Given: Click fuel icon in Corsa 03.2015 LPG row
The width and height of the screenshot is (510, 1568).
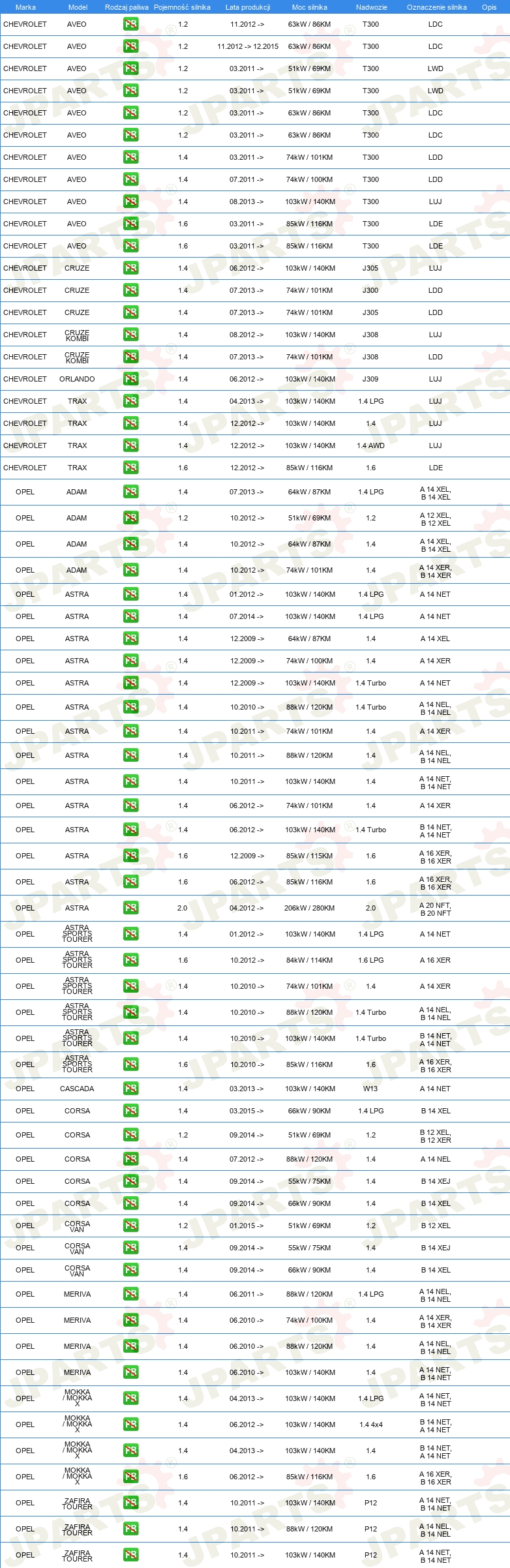Looking at the screenshot, I should [x=130, y=1111].
